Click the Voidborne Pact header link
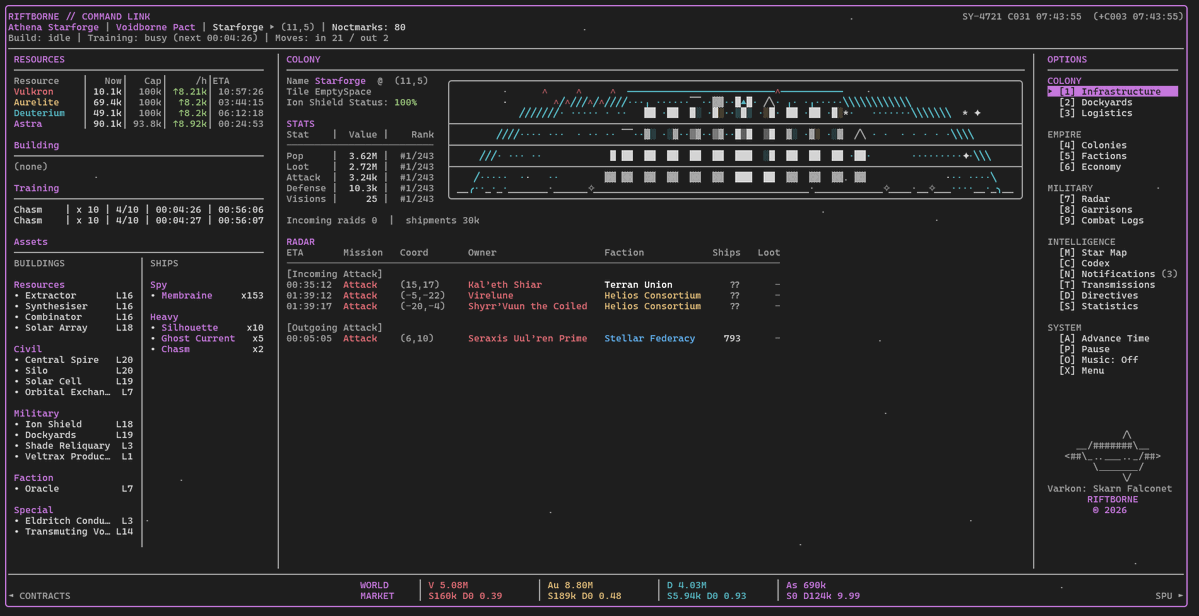The width and height of the screenshot is (1199, 616). point(158,27)
